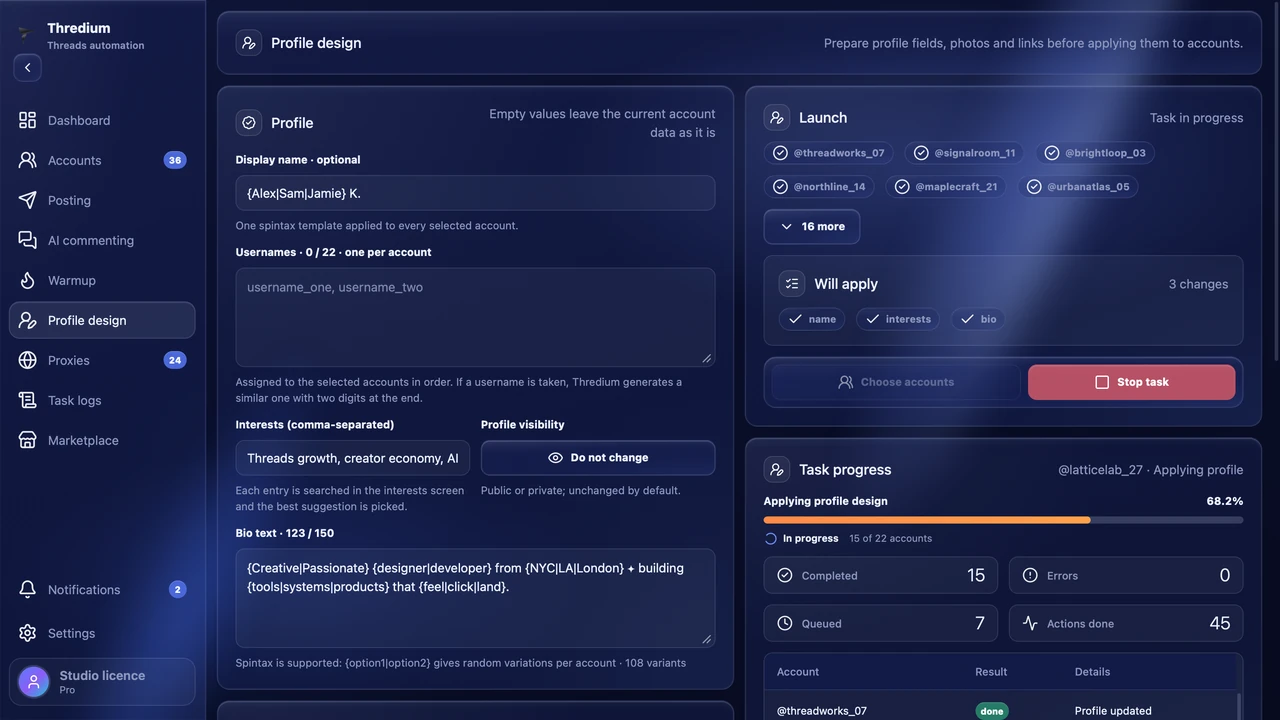This screenshot has width=1280, height=720.
Task: Click the Posting paper-plane icon
Action: (x=28, y=200)
